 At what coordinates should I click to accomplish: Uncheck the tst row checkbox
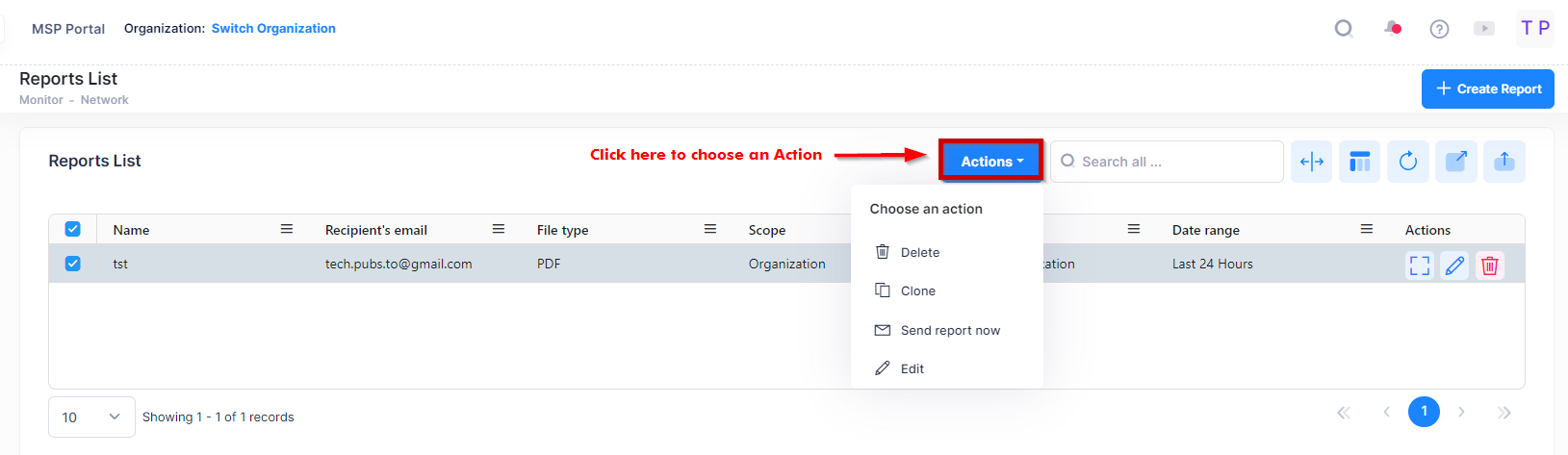(72, 264)
